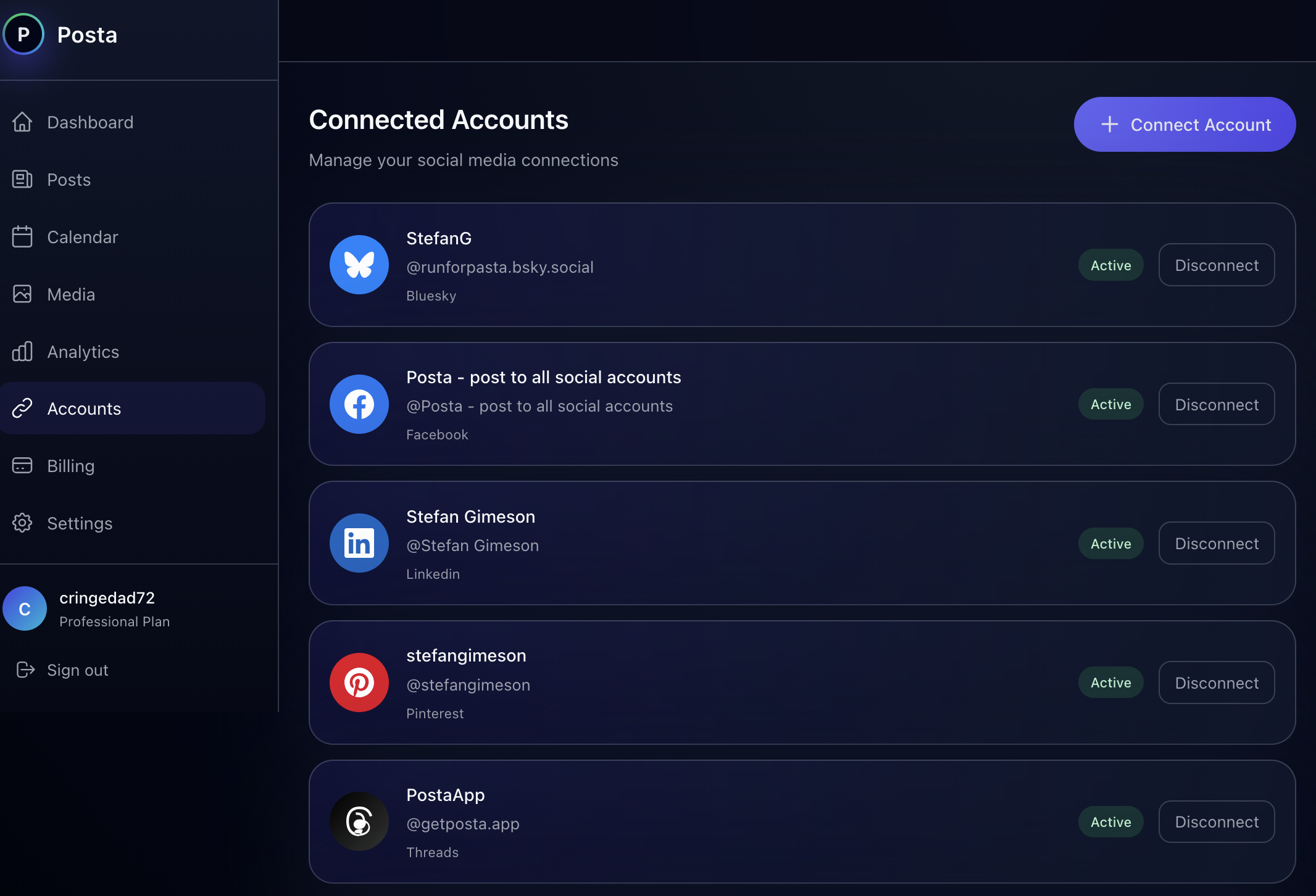Click the StefanG account name
Screen dimensions: 1316x896
(439, 238)
